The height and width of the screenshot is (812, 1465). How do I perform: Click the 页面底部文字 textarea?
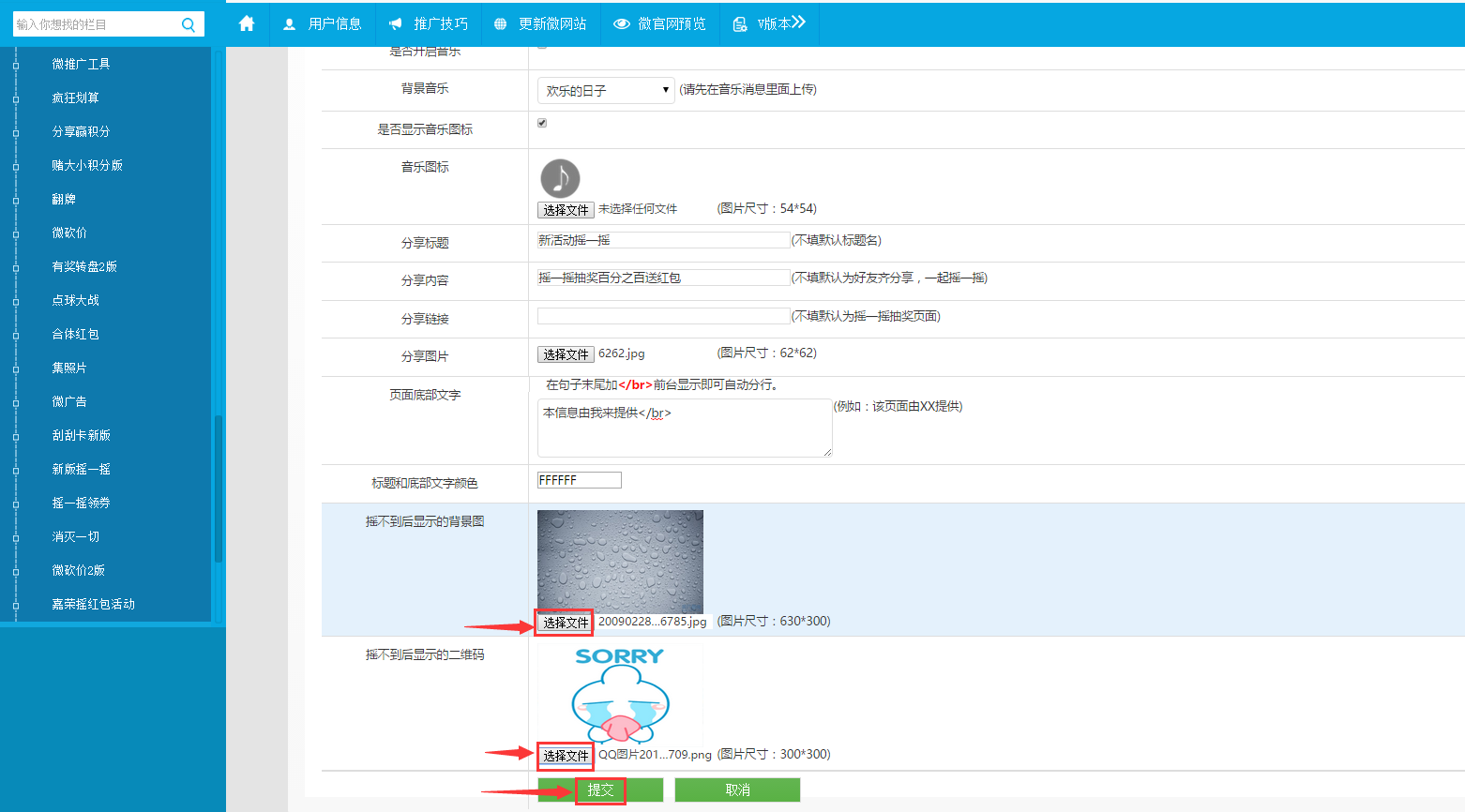click(684, 428)
